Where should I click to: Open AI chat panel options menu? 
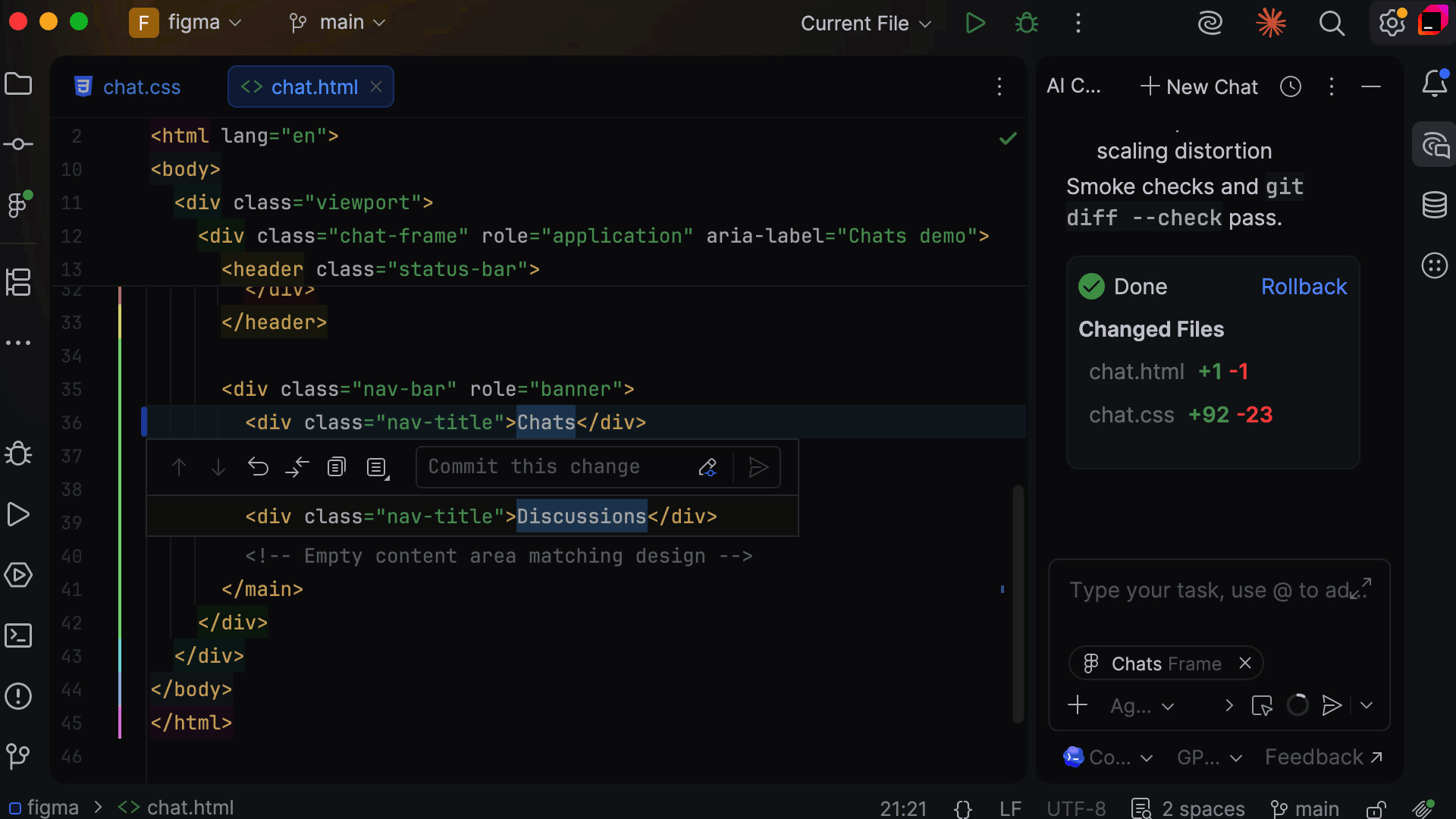pyautogui.click(x=1332, y=86)
